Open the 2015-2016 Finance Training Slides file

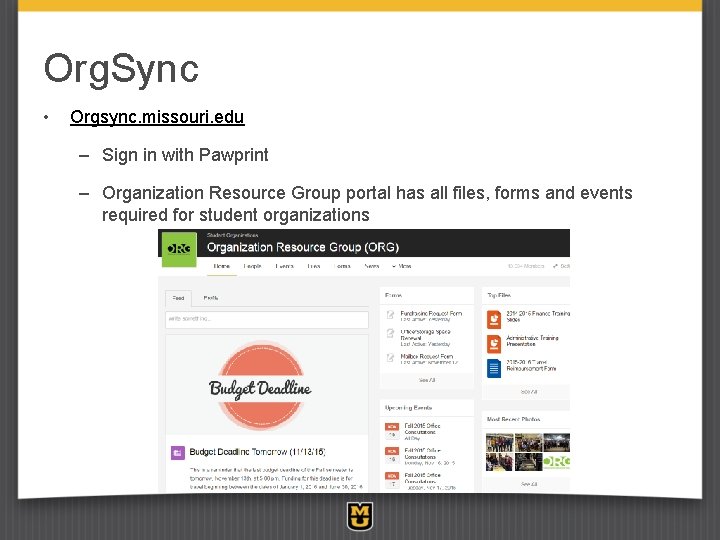538,316
